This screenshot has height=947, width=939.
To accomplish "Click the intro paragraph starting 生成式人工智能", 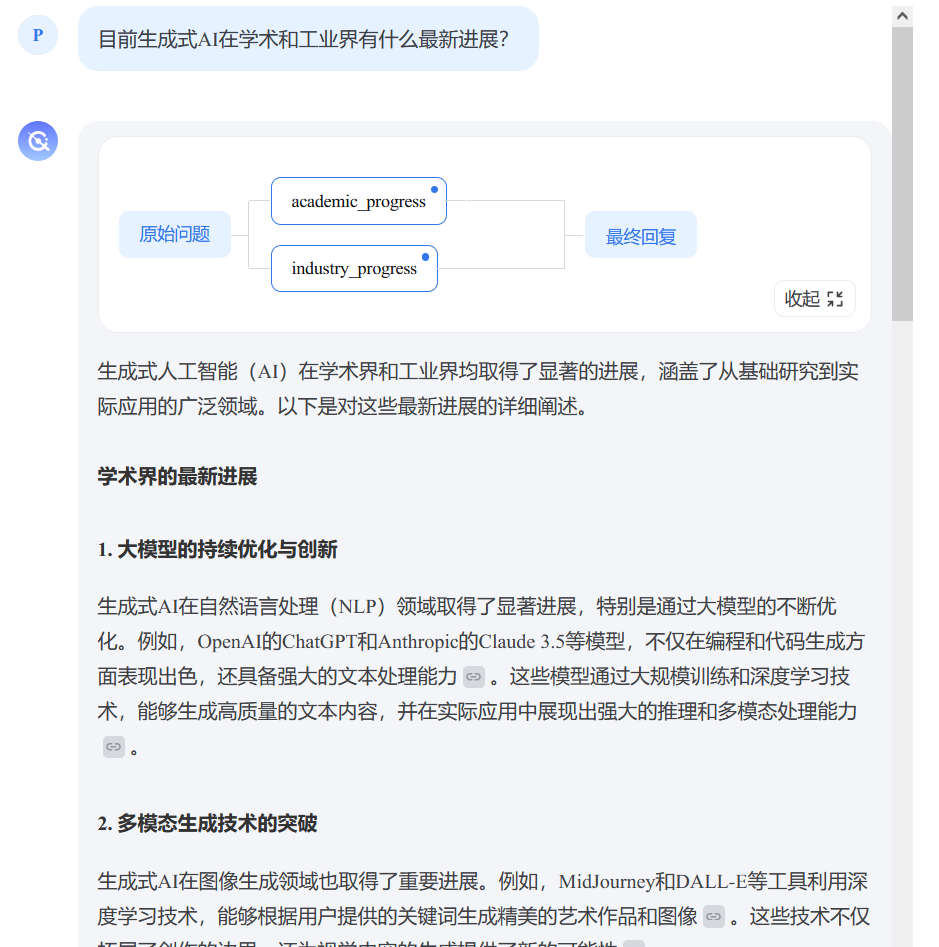I will point(478,389).
